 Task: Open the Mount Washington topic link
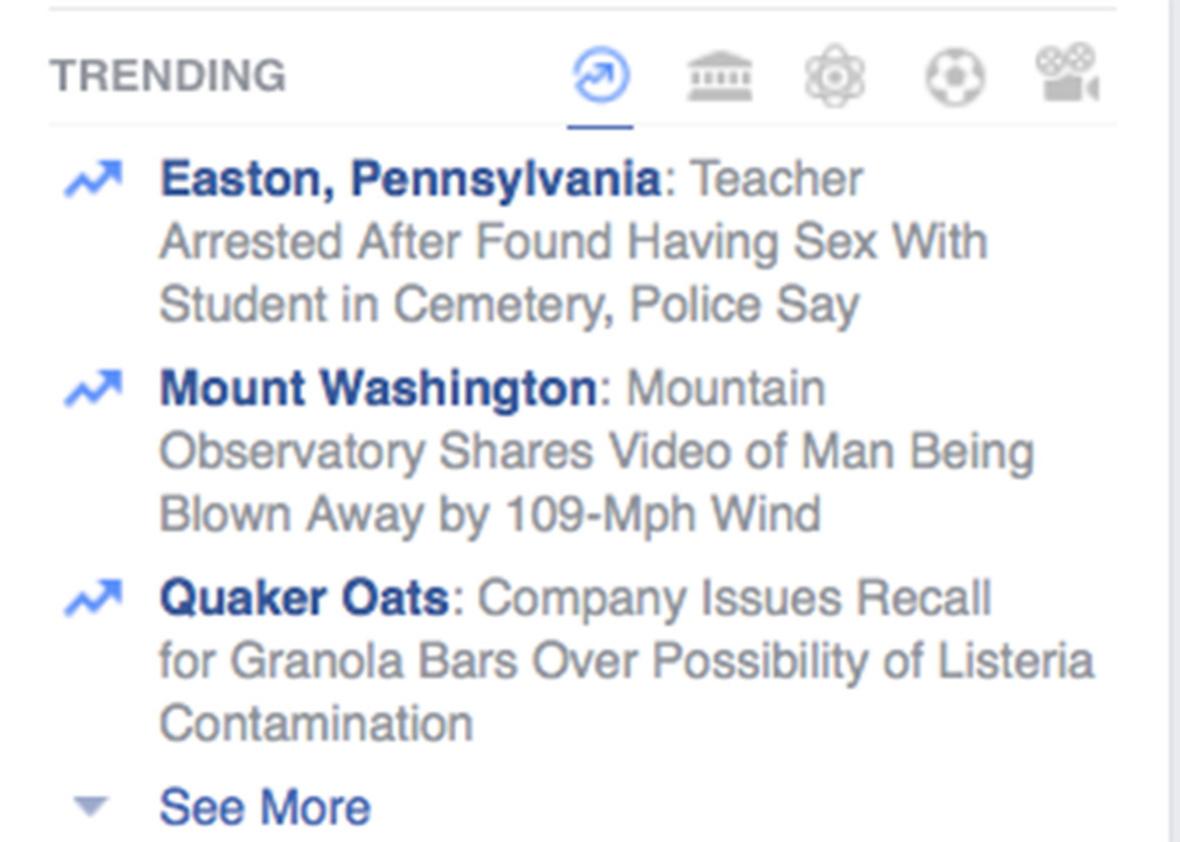pyautogui.click(x=379, y=389)
